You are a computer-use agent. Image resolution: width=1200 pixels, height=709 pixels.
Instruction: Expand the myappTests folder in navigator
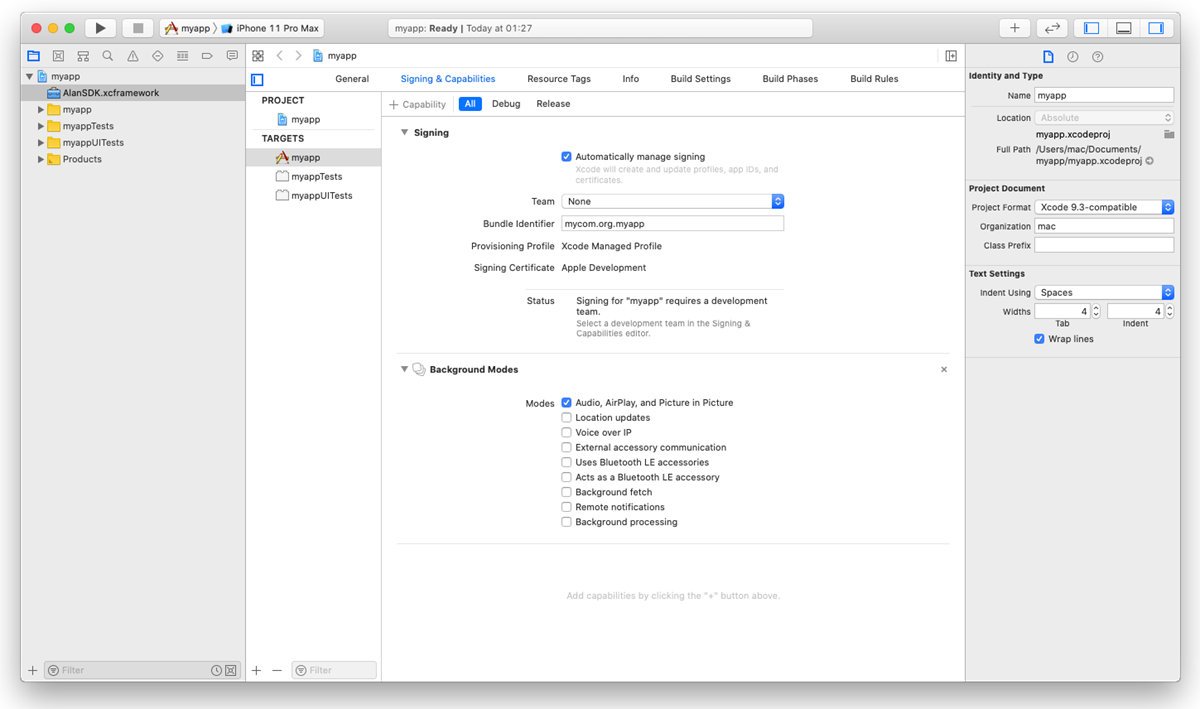tap(41, 126)
